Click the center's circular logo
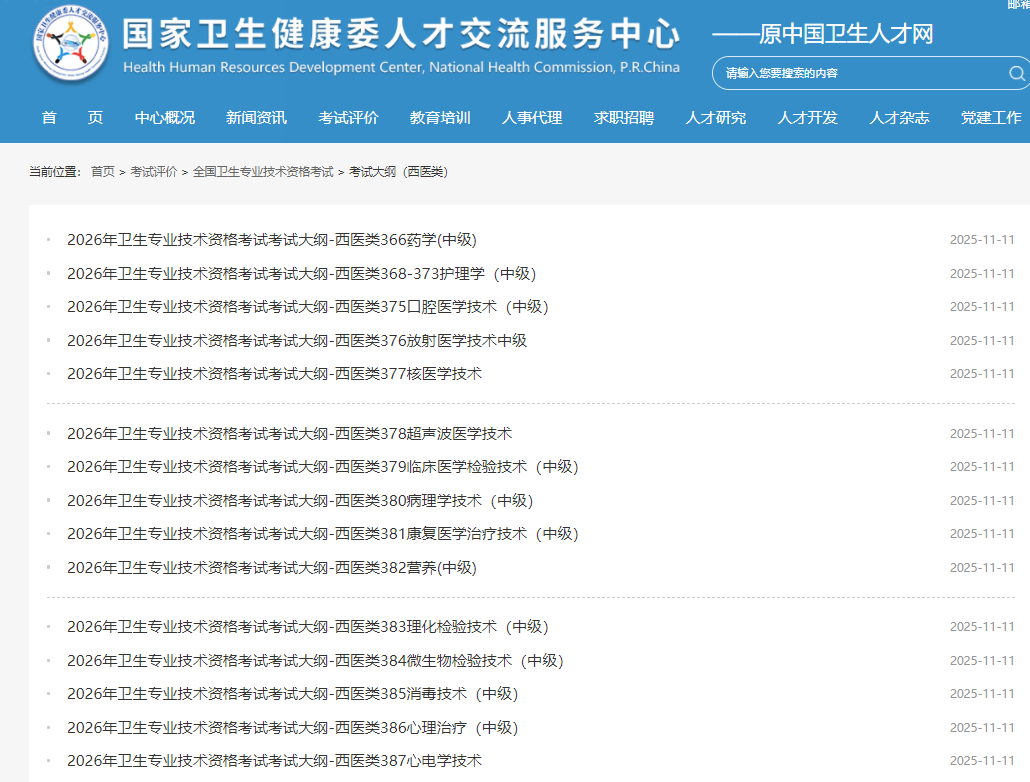The image size is (1030, 782). click(71, 47)
